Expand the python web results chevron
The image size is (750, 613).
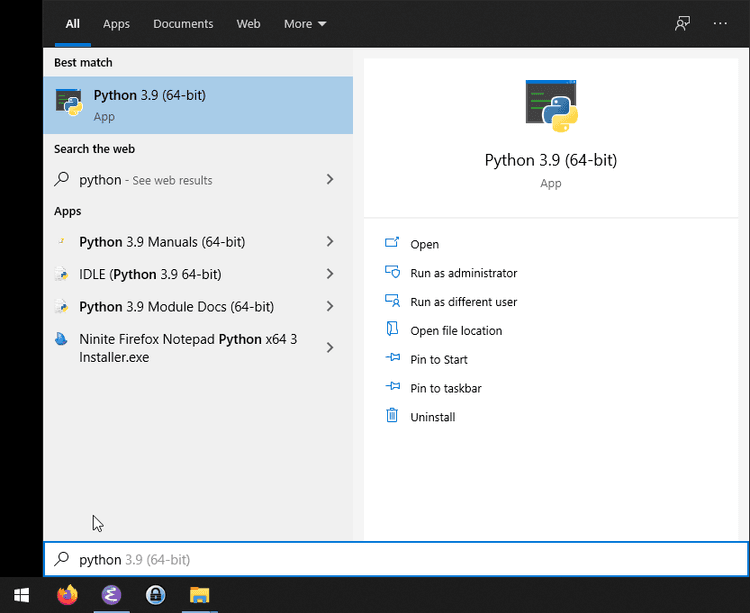tap(330, 179)
